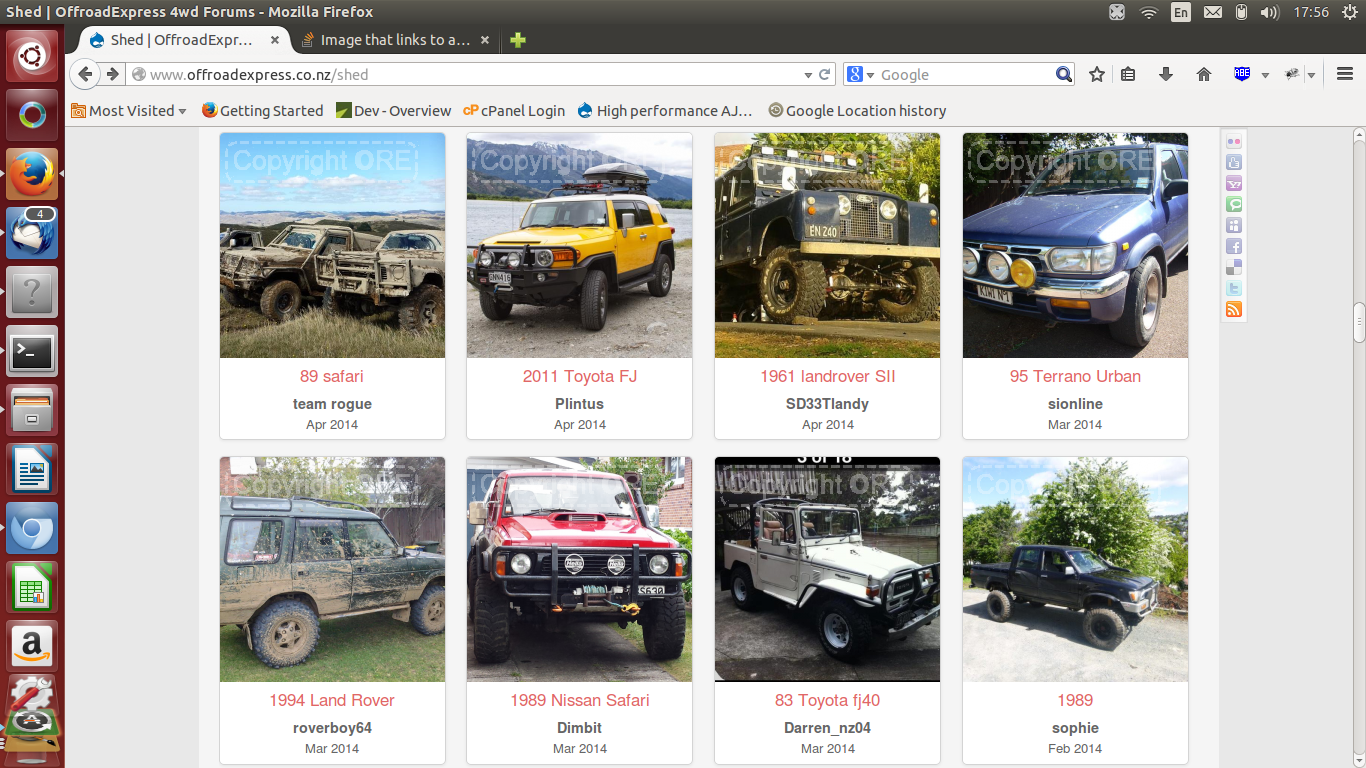Open the Downloads arrow in toolbar
The height and width of the screenshot is (768, 1366).
coord(1165,74)
